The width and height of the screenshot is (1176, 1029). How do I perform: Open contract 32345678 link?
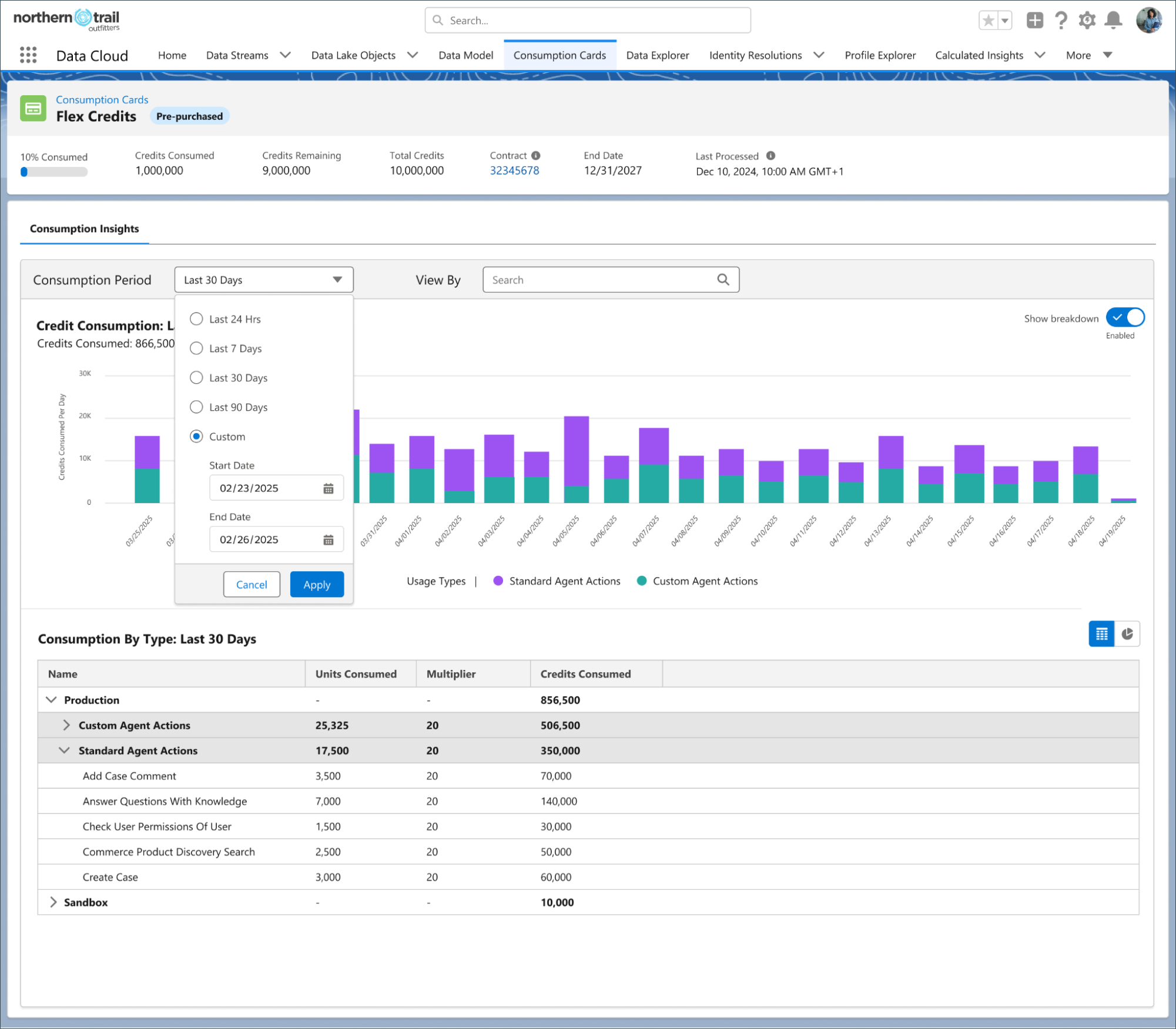tap(514, 170)
